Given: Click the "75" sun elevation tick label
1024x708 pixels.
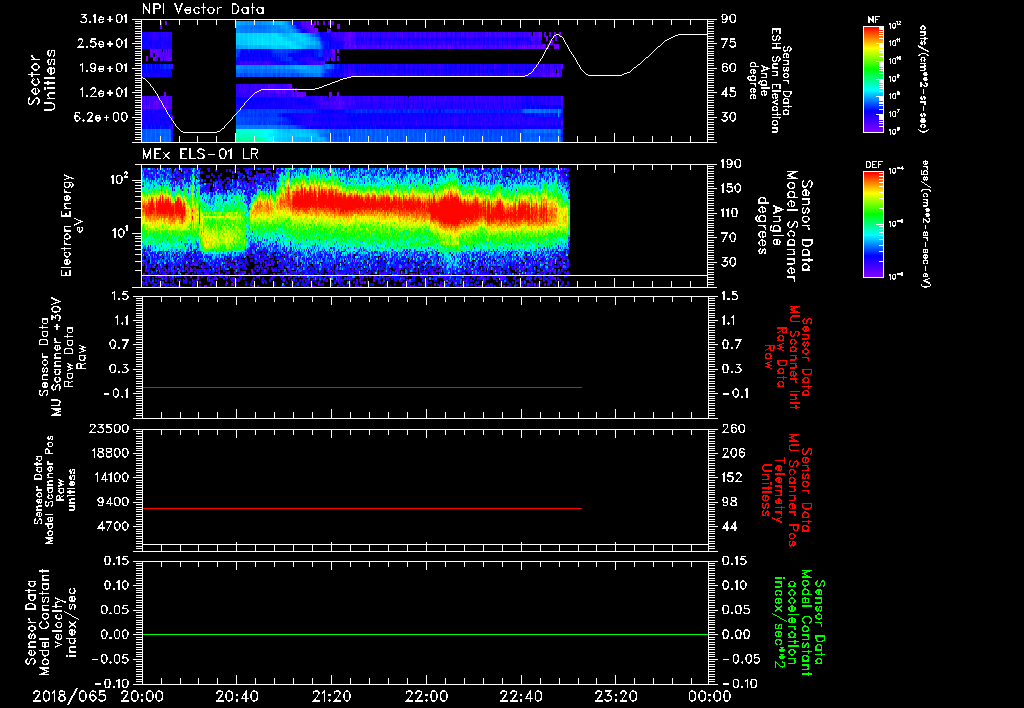Looking at the screenshot, I should 729,43.
